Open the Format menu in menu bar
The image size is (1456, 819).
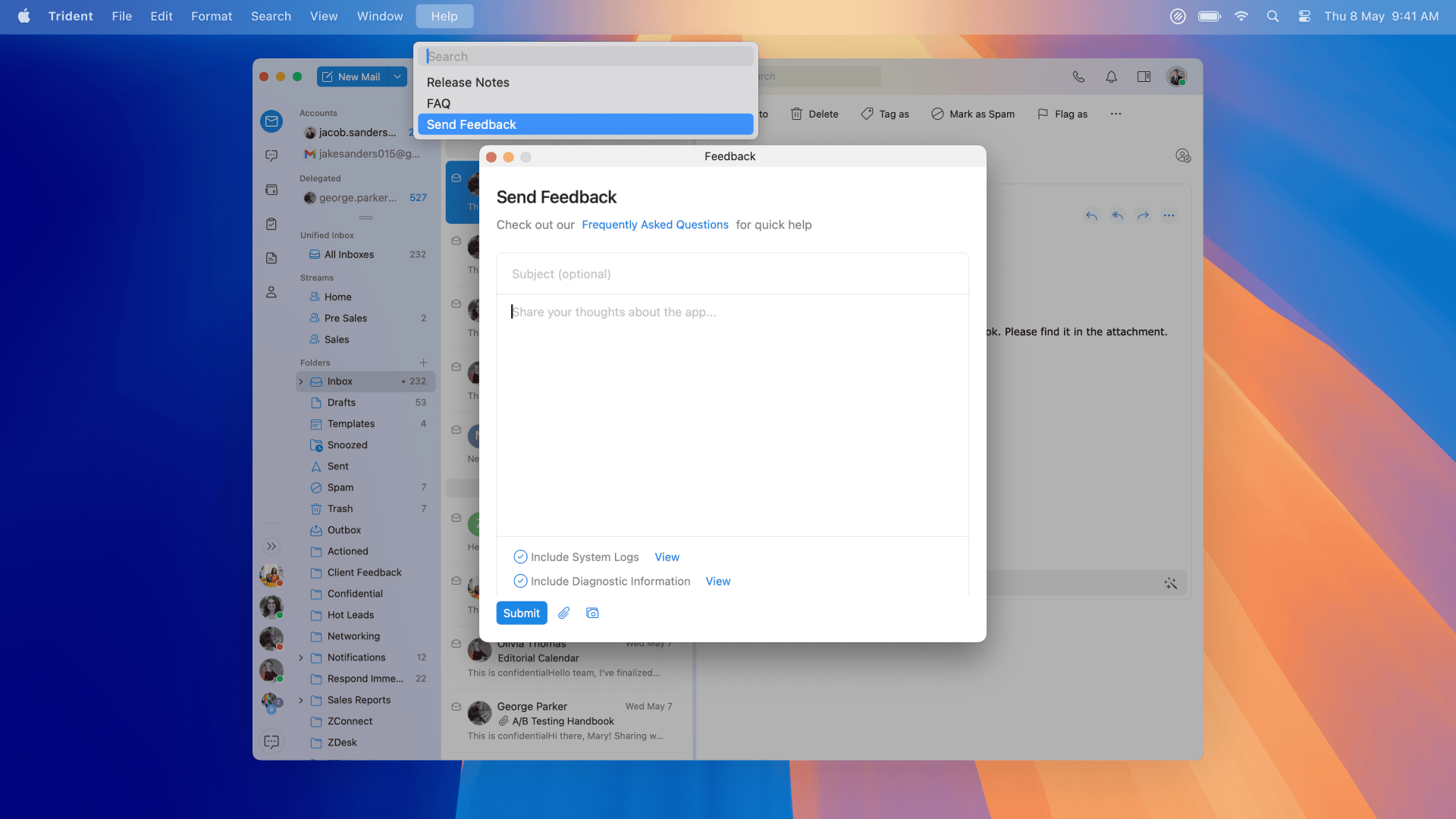211,16
